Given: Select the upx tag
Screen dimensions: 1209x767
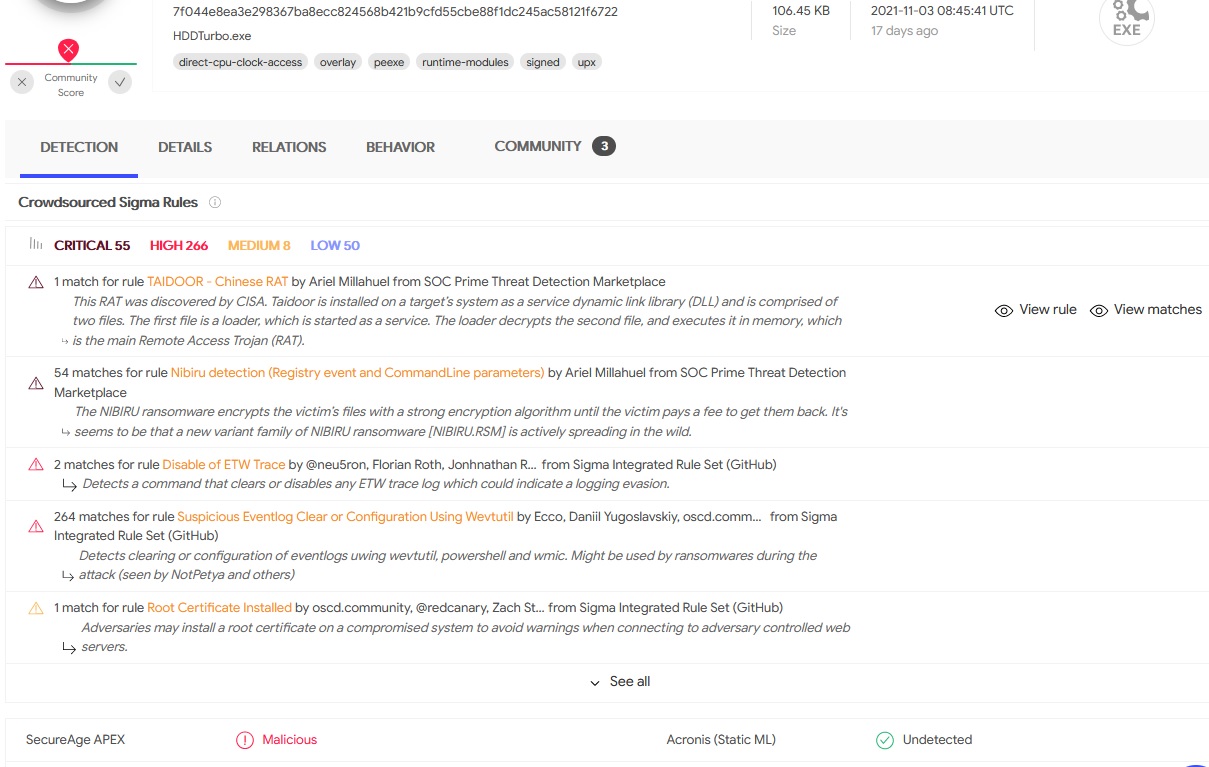Looking at the screenshot, I should coord(587,62).
